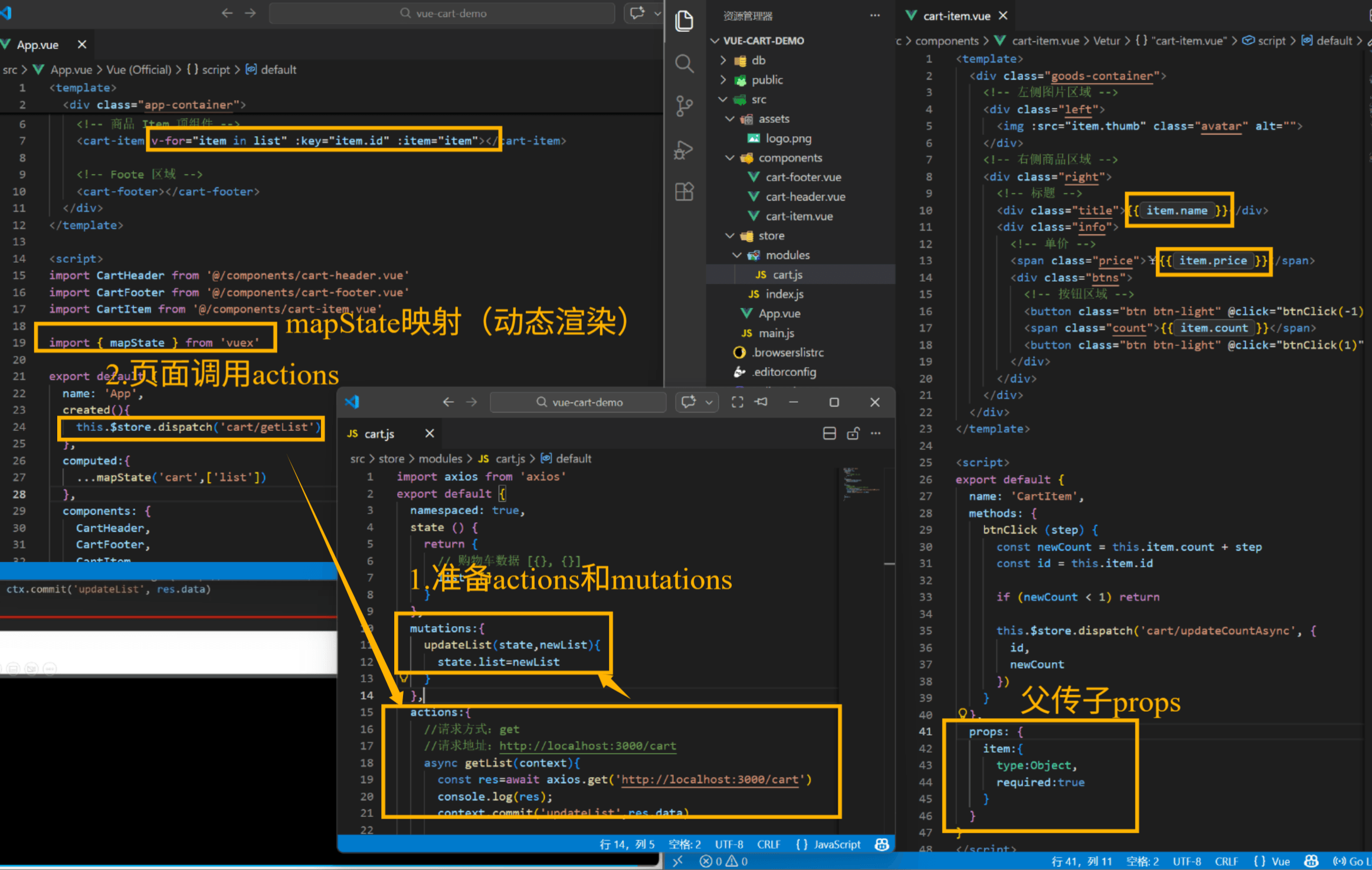1372x870 pixels.
Task: Open the Run and Debug view
Action: [x=684, y=150]
